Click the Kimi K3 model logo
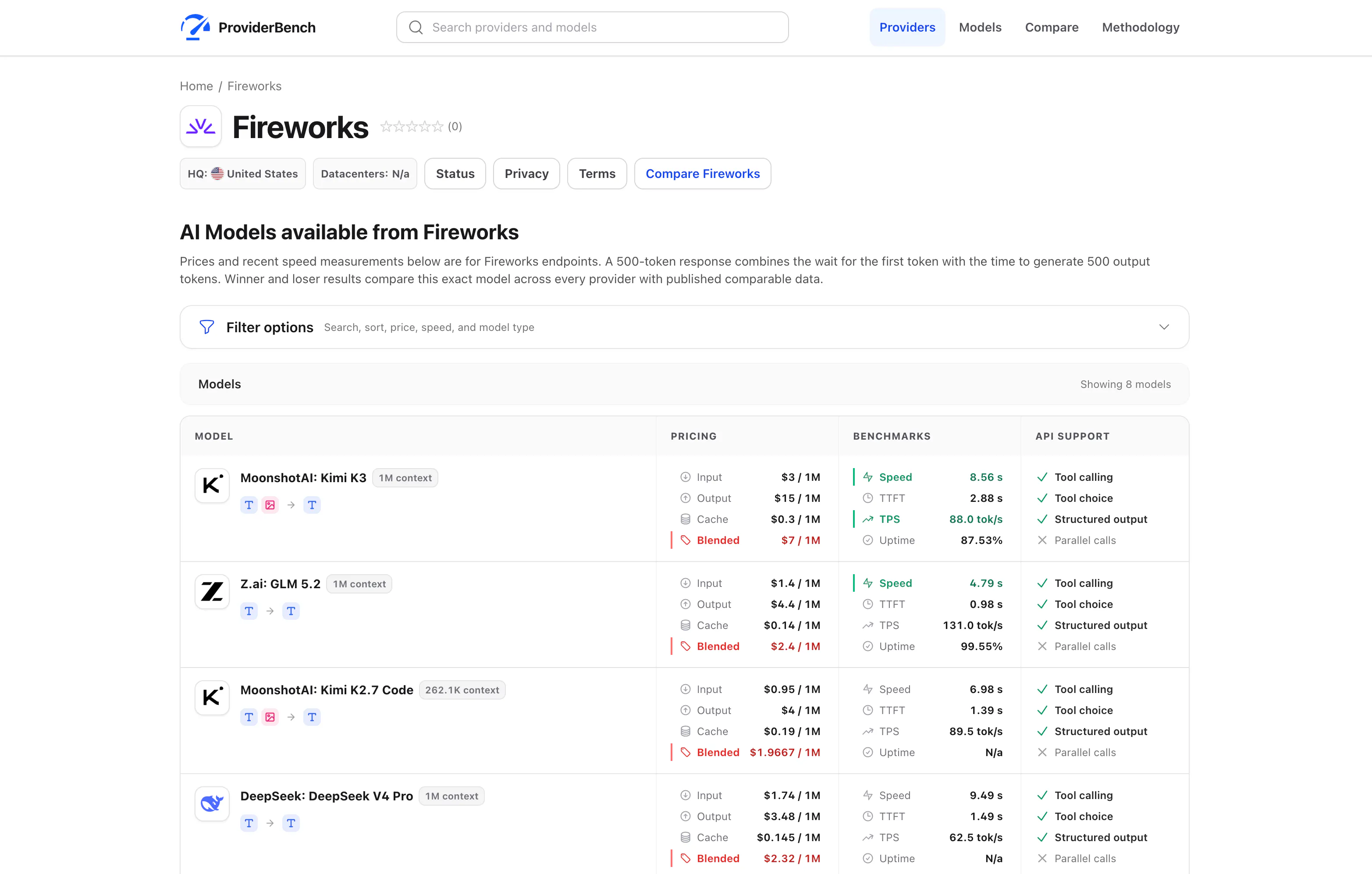The width and height of the screenshot is (1372, 874). pos(212,485)
